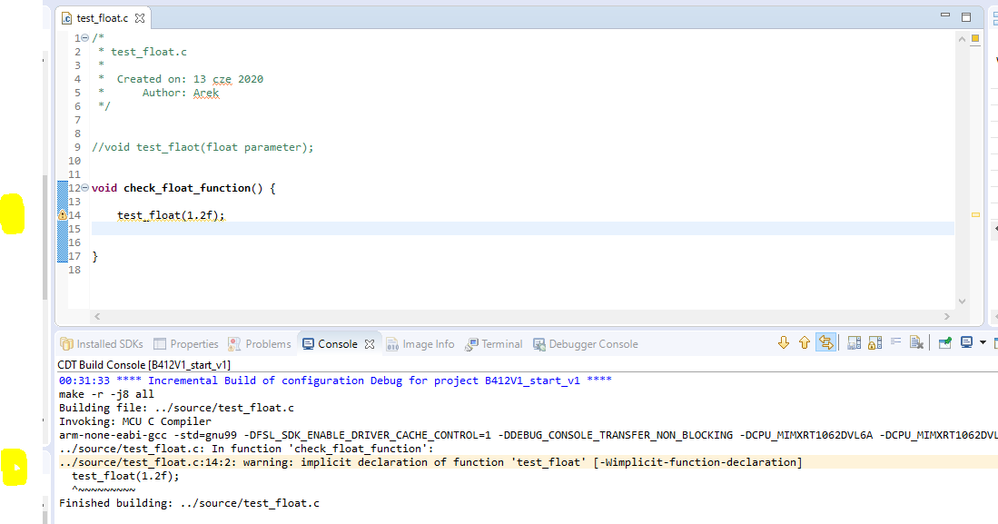Place cursor on highlighted line 15
The height and width of the screenshot is (524, 998).
coord(523,229)
